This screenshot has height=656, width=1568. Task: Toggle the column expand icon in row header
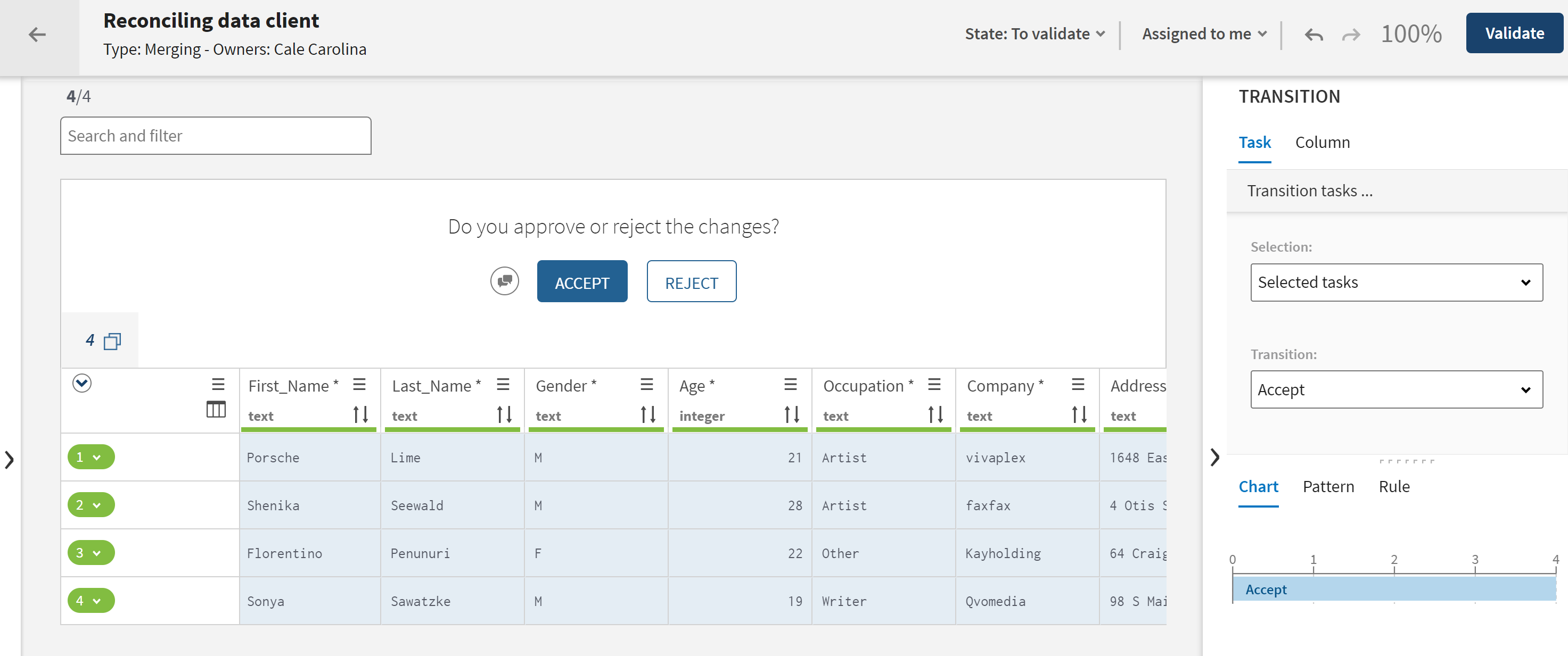[x=217, y=411]
